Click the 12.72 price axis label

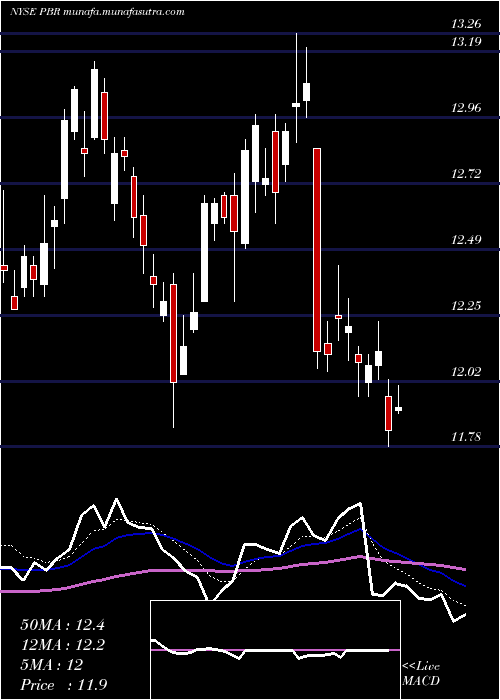466,174
